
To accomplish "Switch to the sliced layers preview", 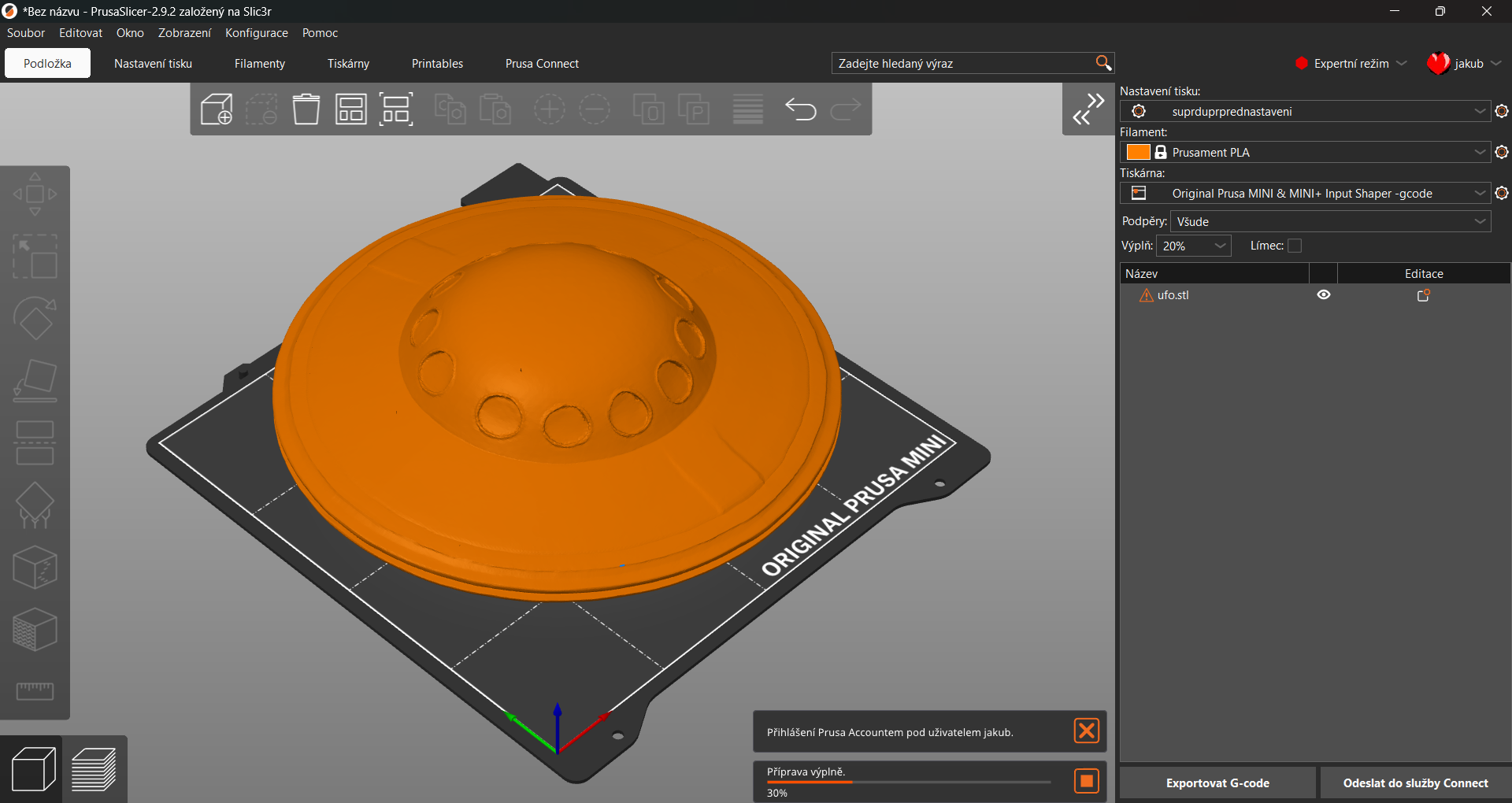I will (94, 769).
